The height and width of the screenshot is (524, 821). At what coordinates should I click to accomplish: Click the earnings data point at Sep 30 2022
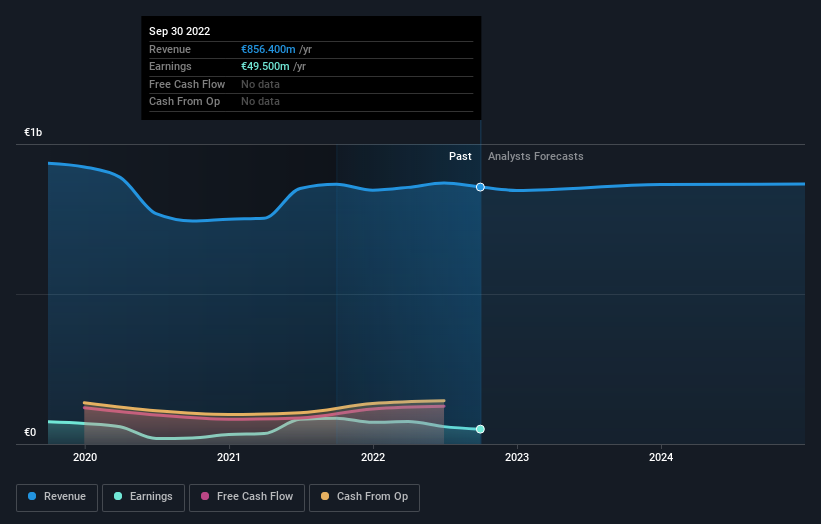click(480, 429)
